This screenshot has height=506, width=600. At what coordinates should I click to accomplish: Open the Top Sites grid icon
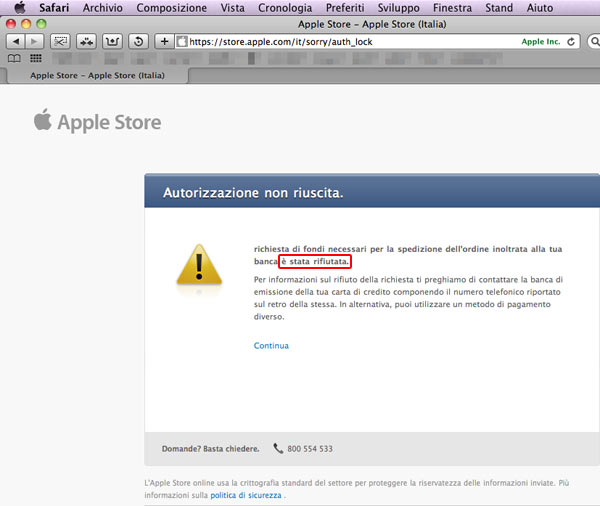coord(36,59)
